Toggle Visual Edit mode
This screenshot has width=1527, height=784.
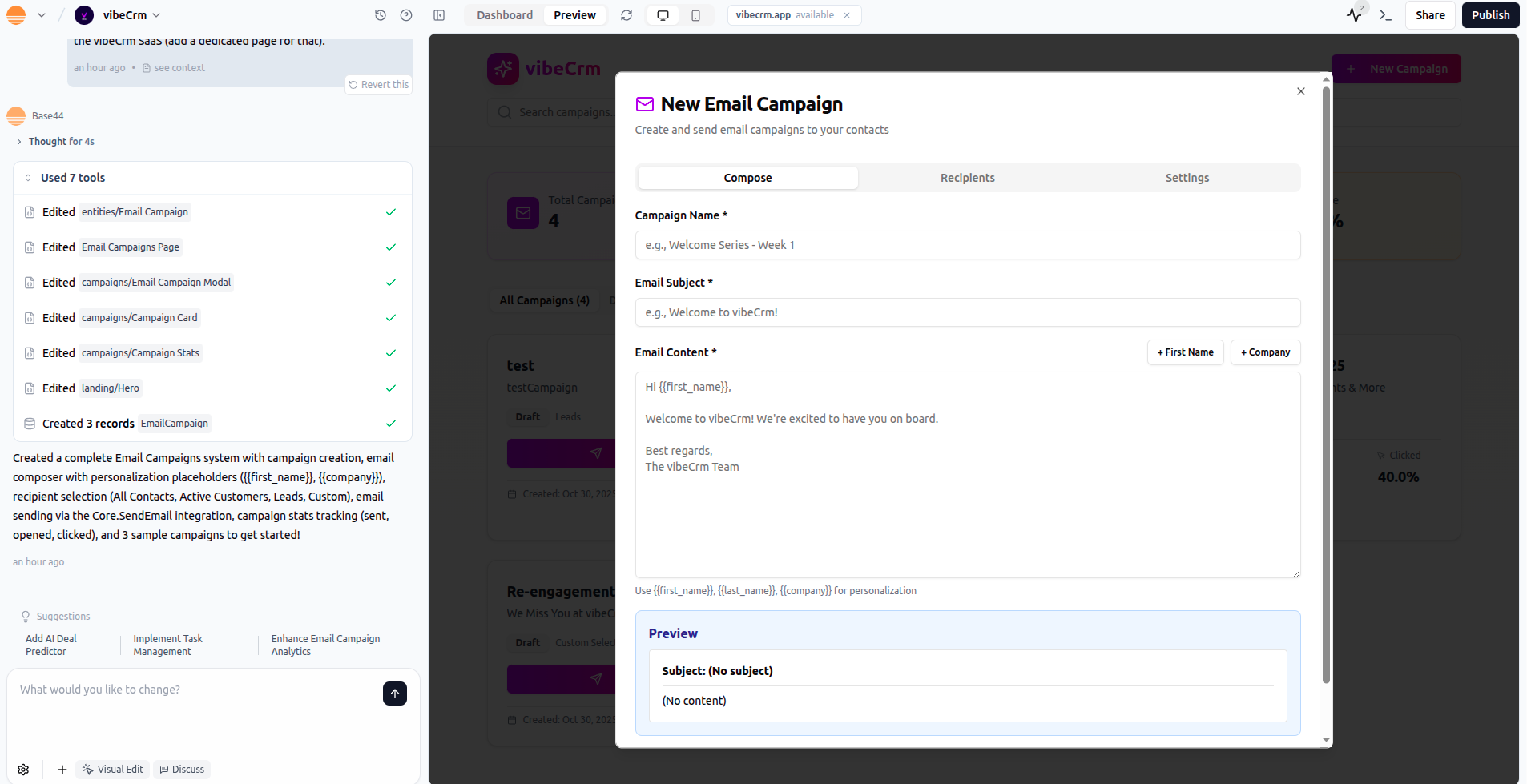(x=113, y=770)
